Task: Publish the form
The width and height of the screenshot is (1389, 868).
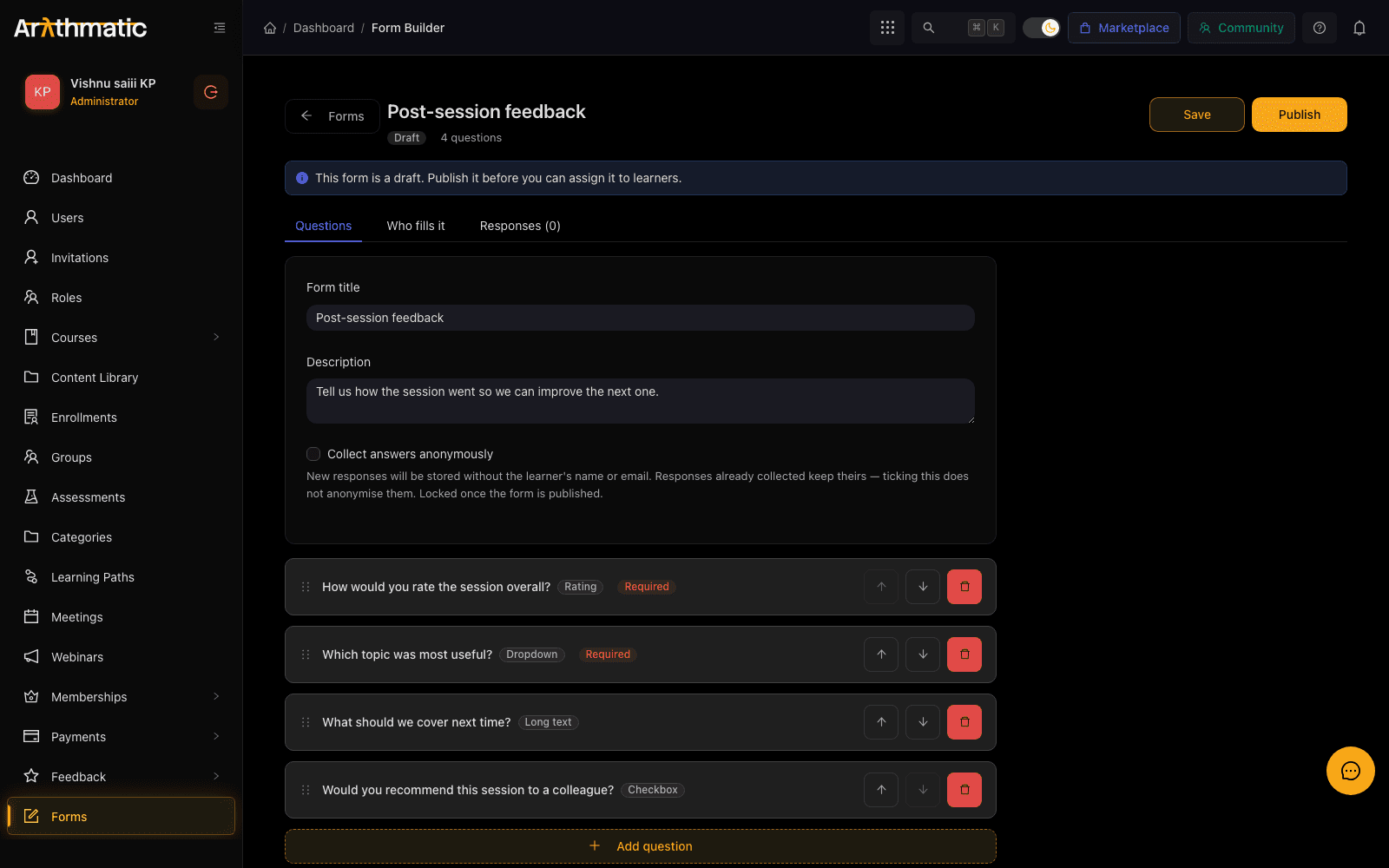Action: click(1300, 115)
